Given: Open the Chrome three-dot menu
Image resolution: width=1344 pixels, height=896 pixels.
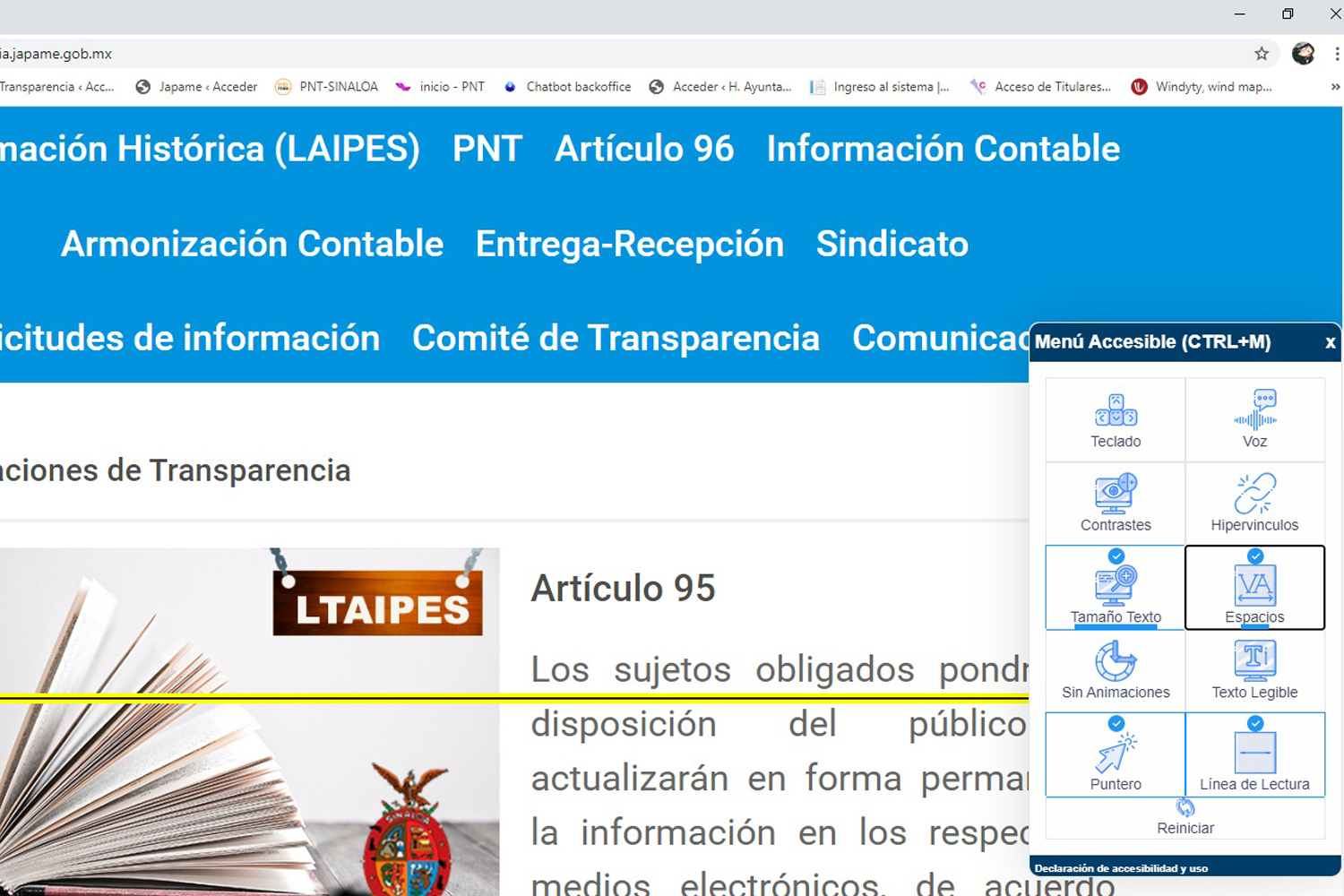Looking at the screenshot, I should [1337, 54].
